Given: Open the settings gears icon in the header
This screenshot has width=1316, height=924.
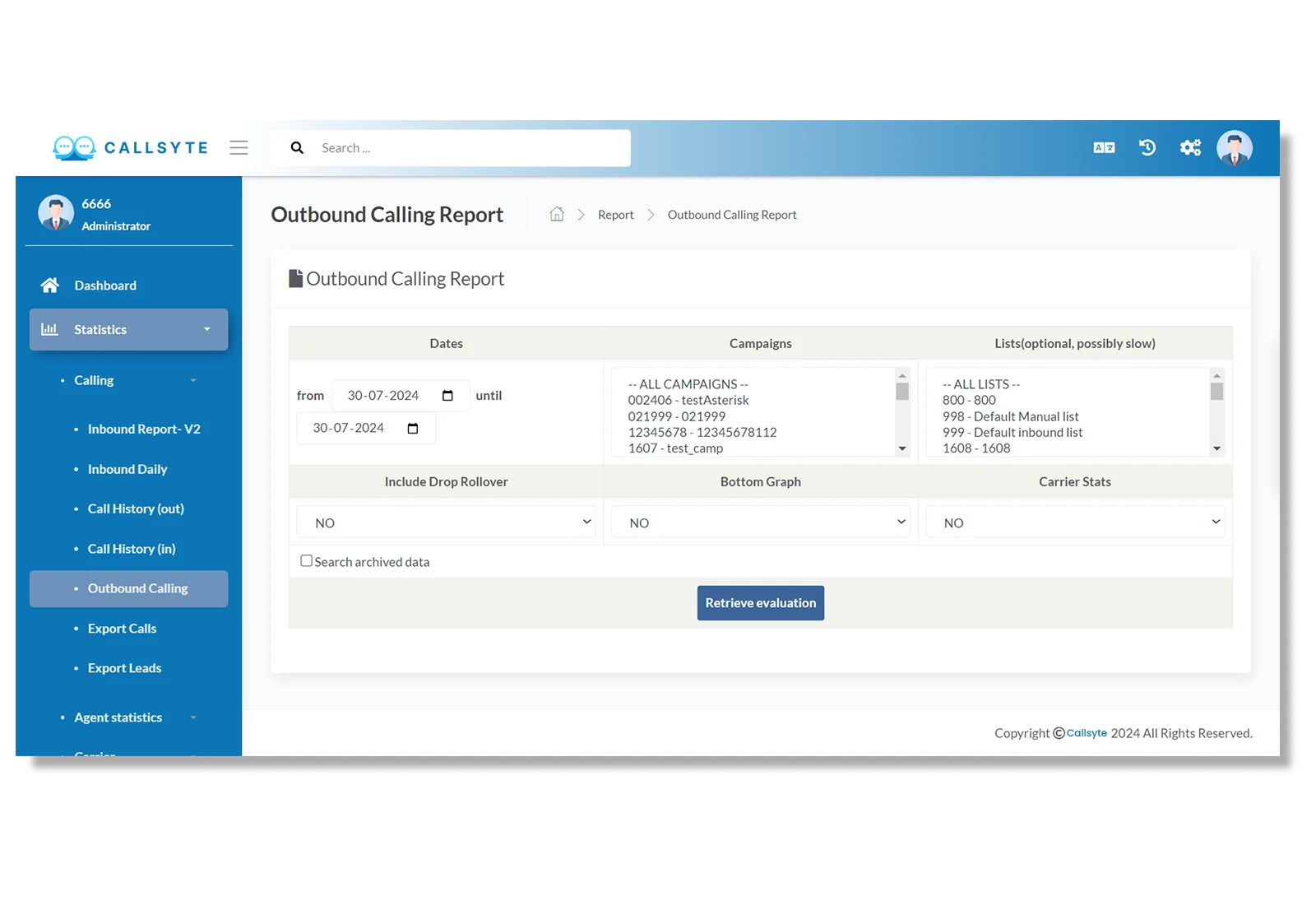Looking at the screenshot, I should pos(1190,147).
